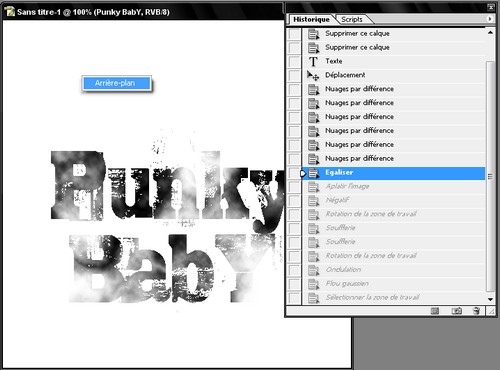Click the Flou gaussien state icon
This screenshot has height=370, width=500.
(313, 284)
